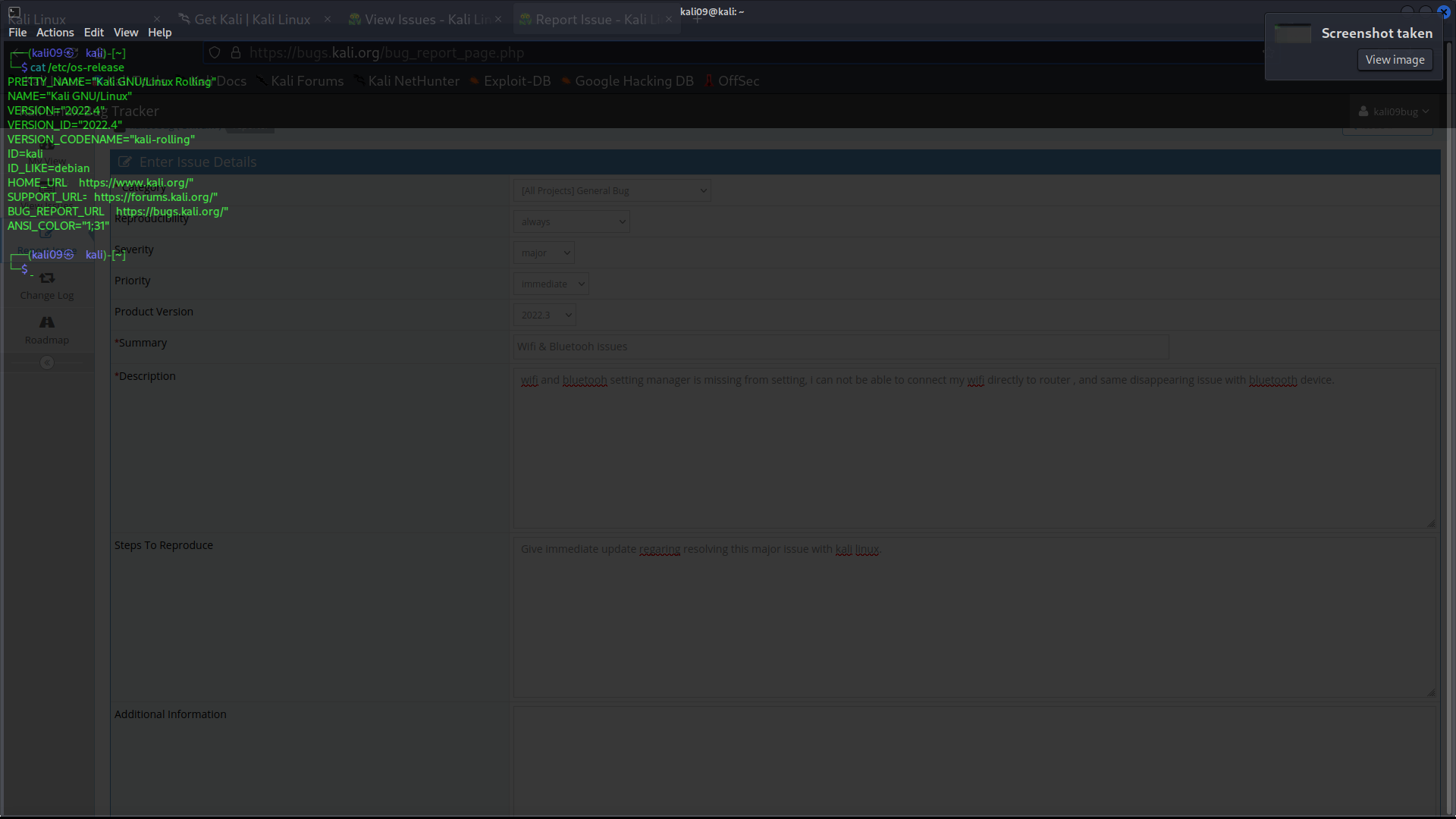1456x819 pixels.
Task: Open the kali09bug user account menu
Action: [1394, 111]
